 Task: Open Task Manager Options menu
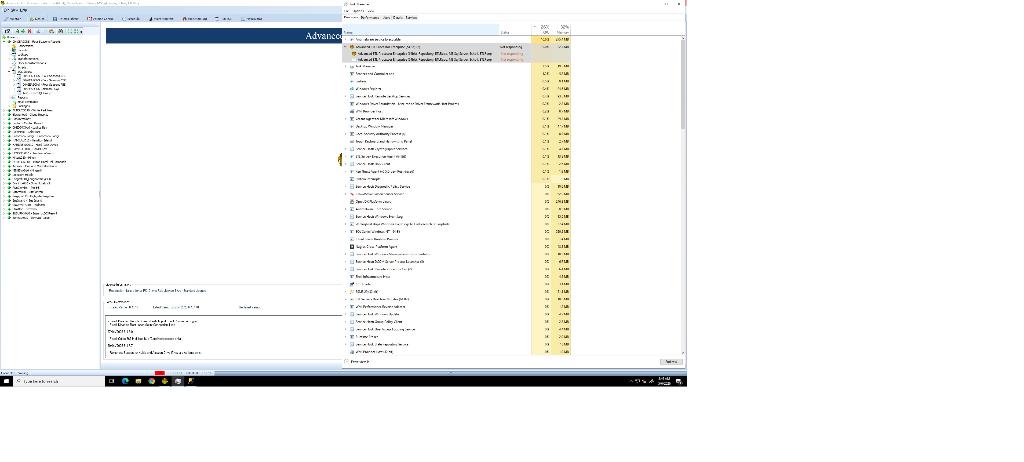point(359,11)
